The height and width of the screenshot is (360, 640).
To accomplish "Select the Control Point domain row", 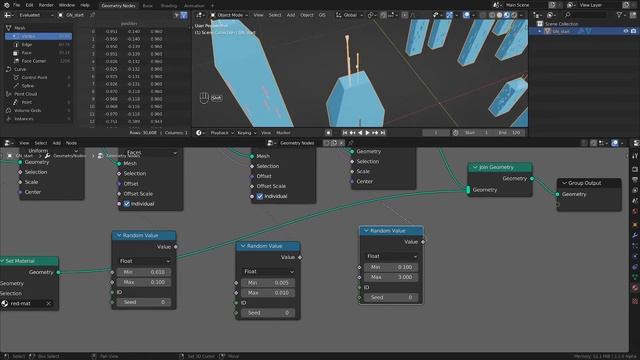I will [39, 77].
